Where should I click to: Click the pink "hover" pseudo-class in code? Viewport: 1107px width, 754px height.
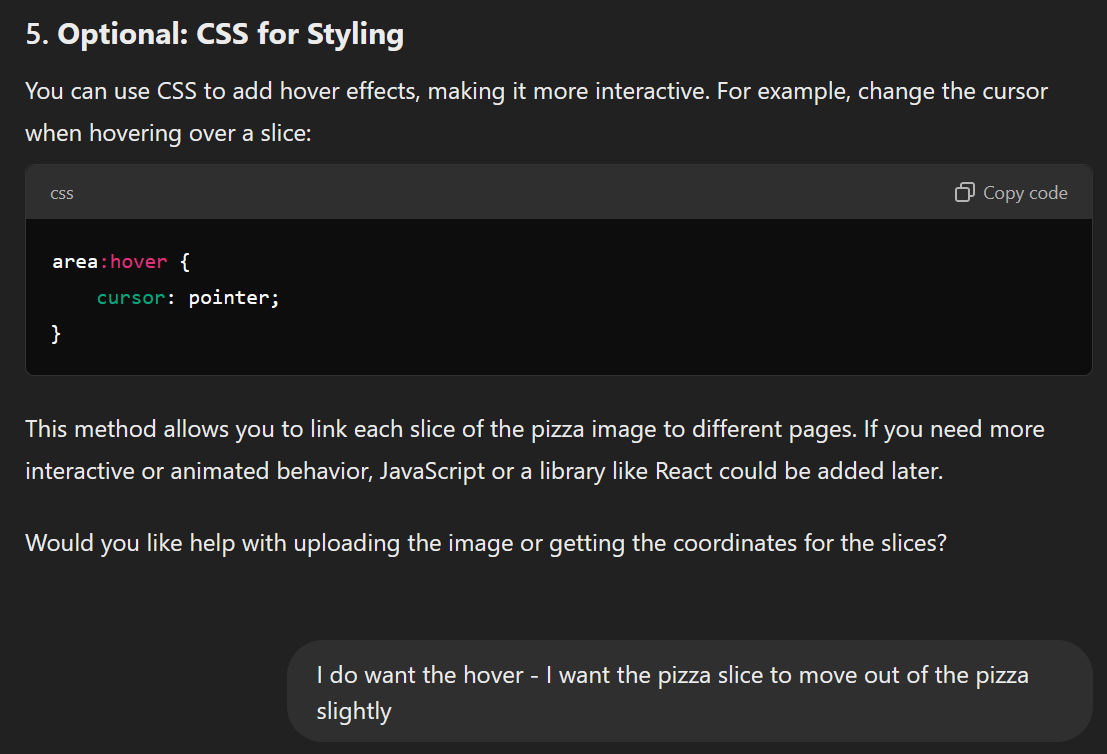138,262
